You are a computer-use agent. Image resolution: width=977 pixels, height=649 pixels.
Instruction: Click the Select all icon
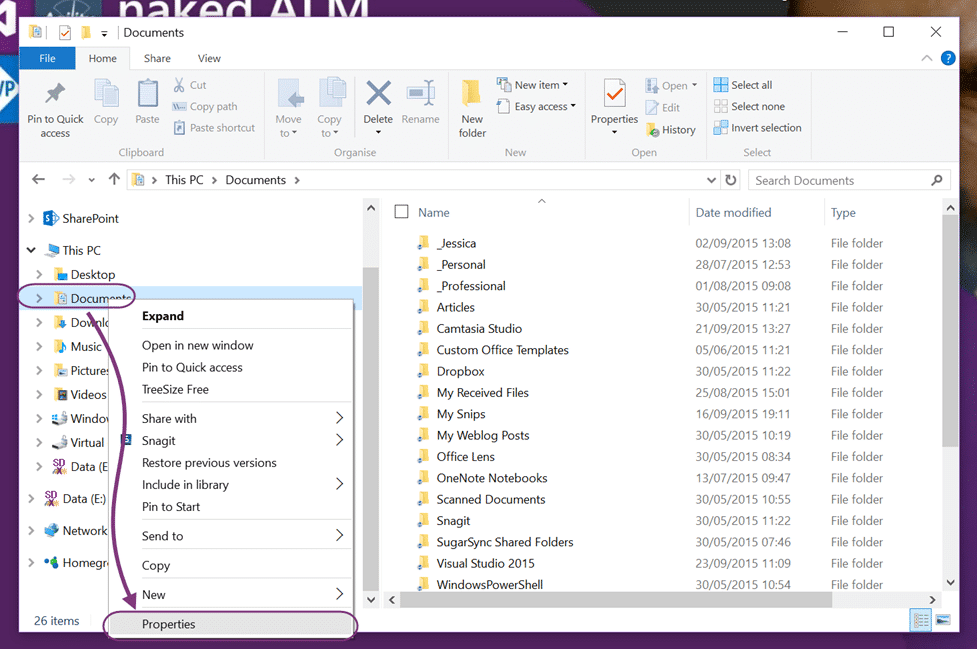click(720, 85)
